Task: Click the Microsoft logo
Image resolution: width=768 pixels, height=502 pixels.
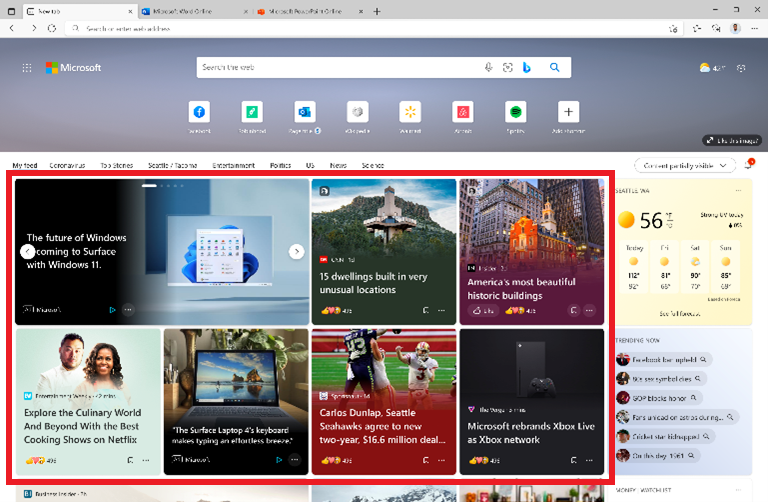Action: pos(73,68)
